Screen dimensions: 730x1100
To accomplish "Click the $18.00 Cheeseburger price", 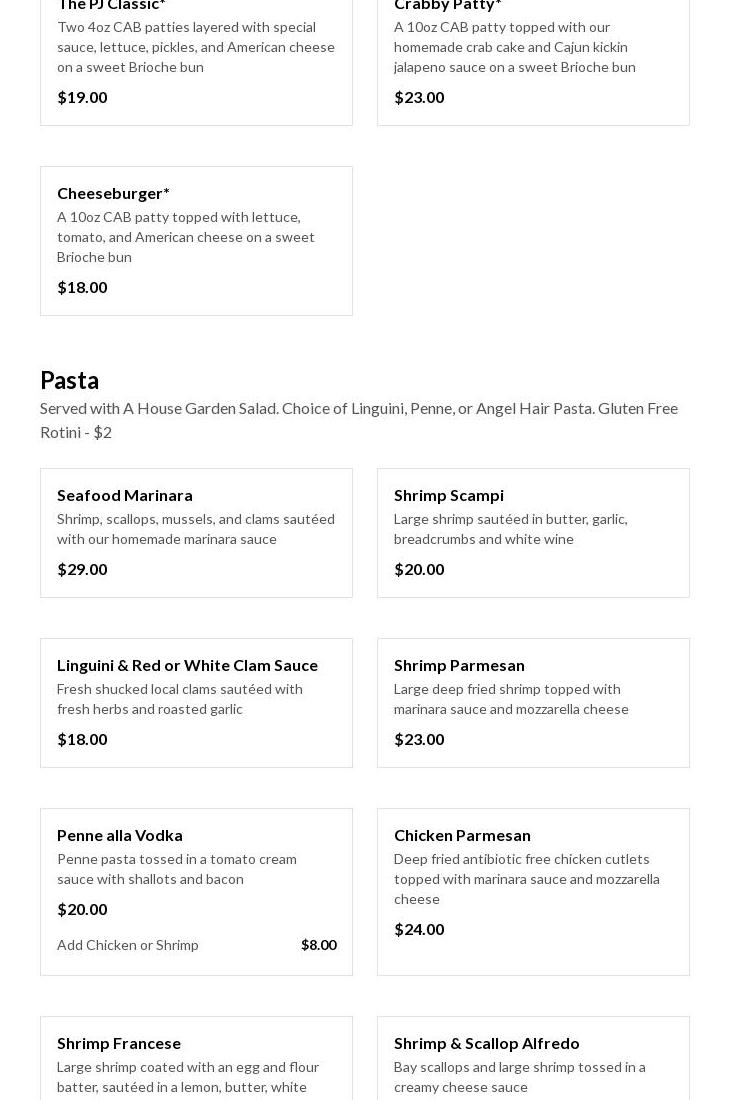I will (x=82, y=287).
